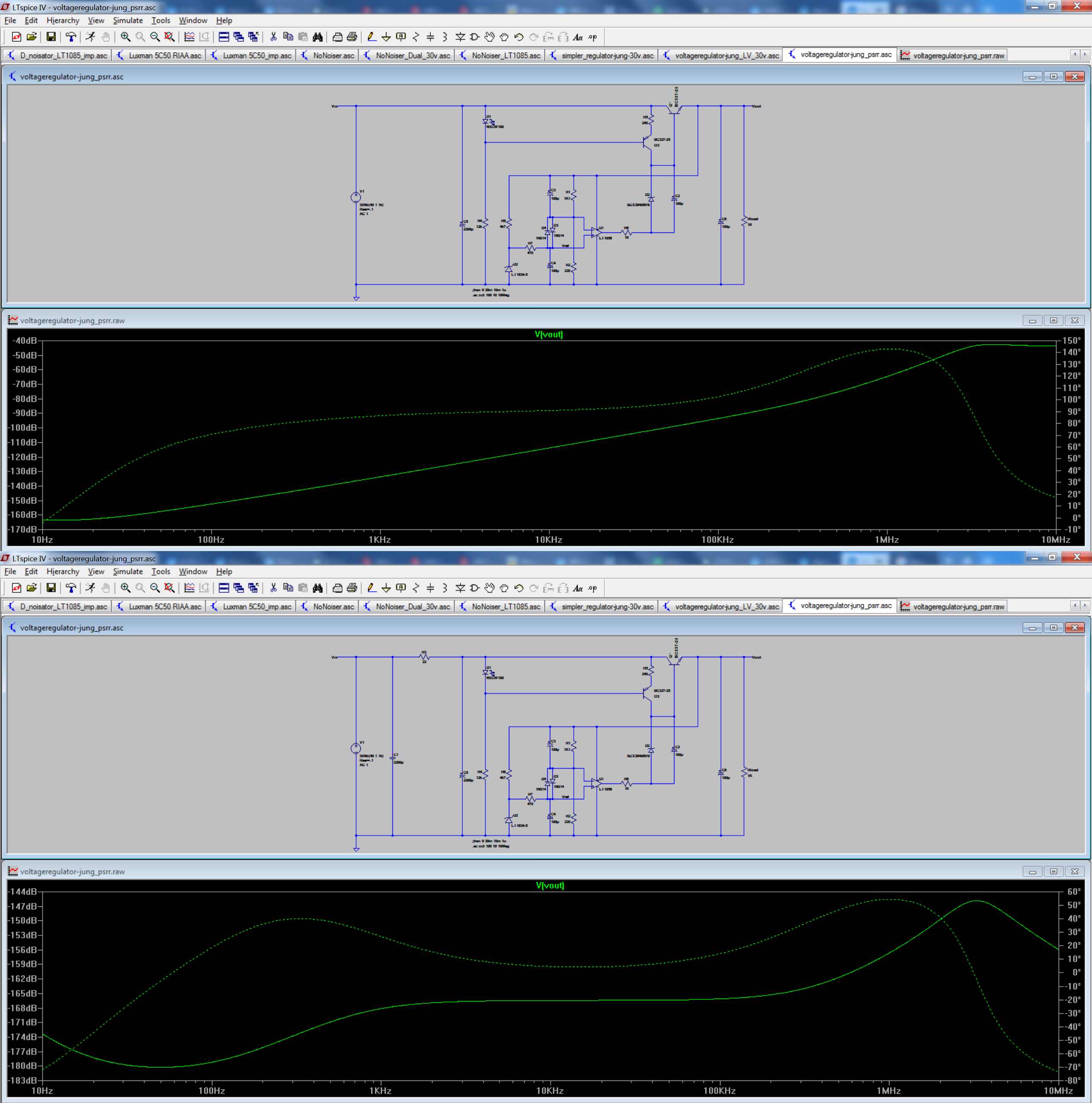The image size is (1092, 1103).
Task: Switch to Luxman 5C50 RIAA.asc tab in top window
Action: click(159, 55)
